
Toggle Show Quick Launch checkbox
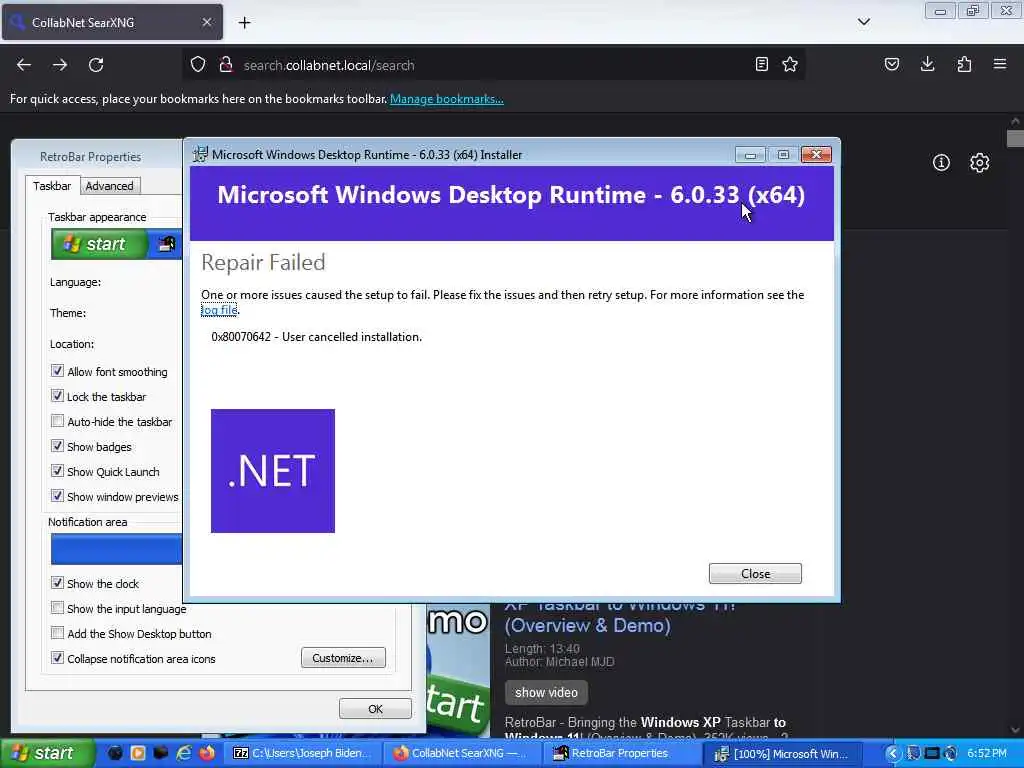[57, 471]
